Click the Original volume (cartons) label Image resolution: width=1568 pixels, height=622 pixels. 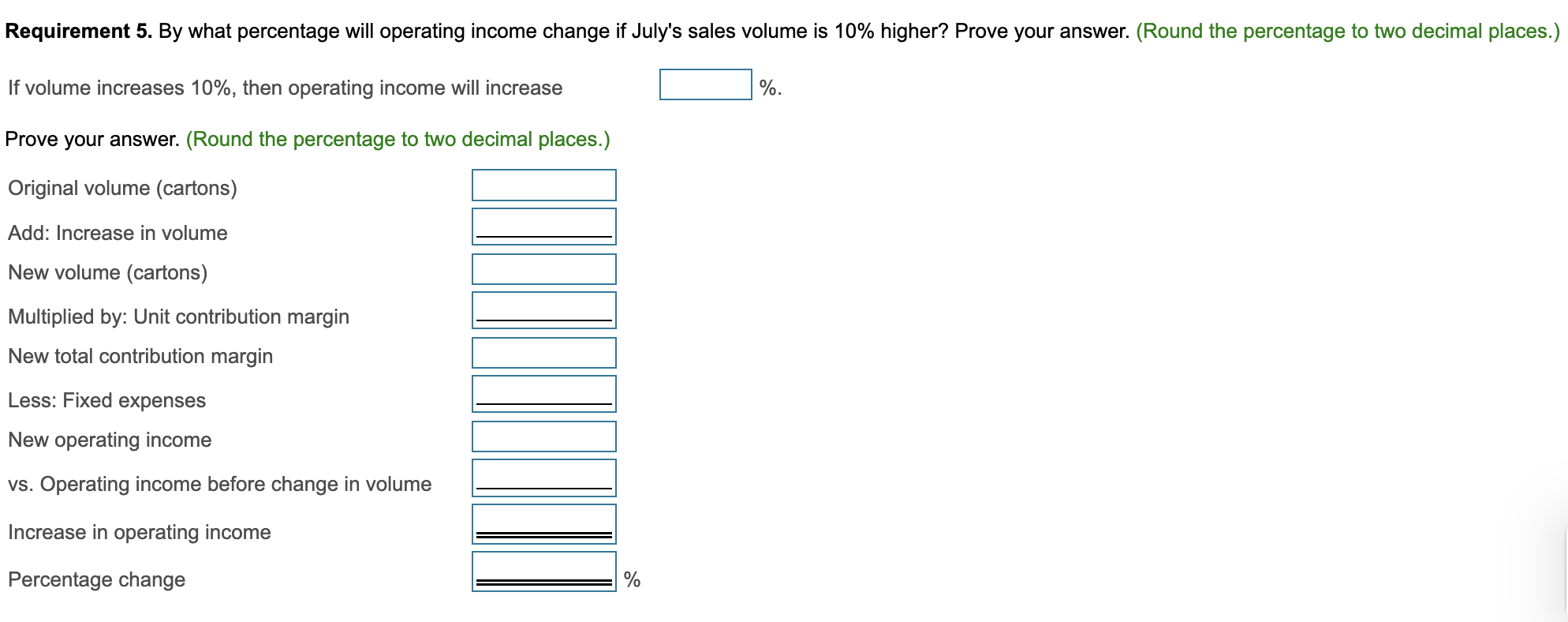click(122, 188)
